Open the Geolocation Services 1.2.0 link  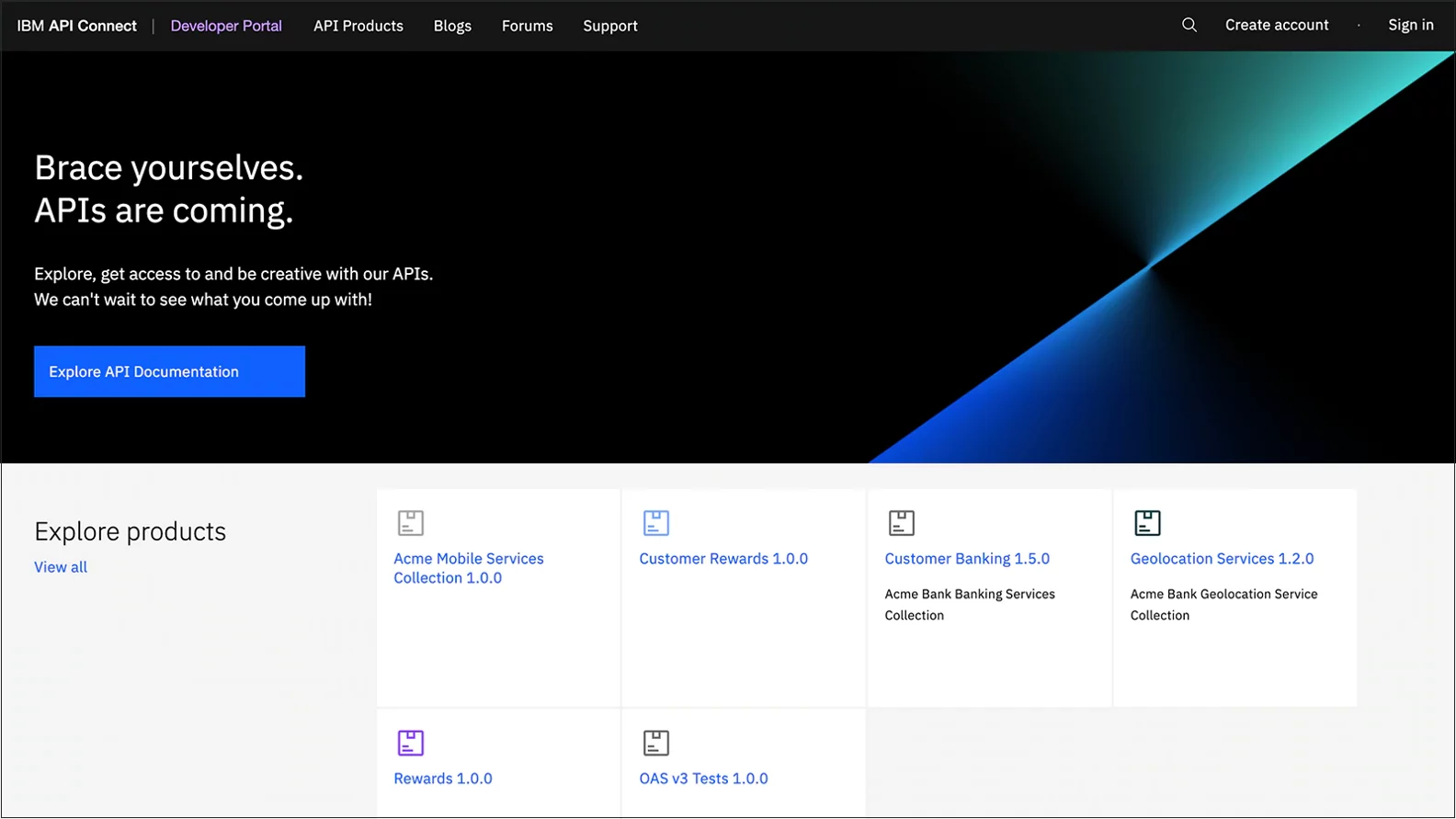pos(1222,559)
